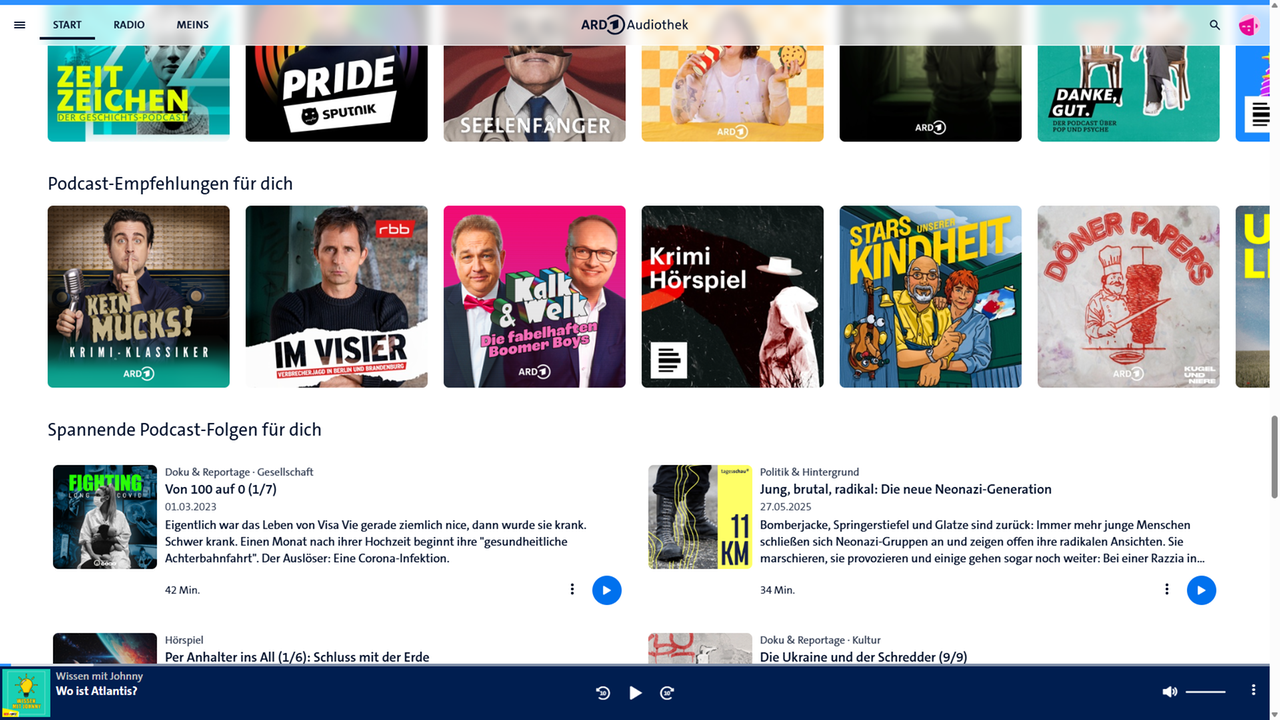
Task: Click the 'Podcast-Empfehlungen für dich' heading
Action: coord(170,183)
